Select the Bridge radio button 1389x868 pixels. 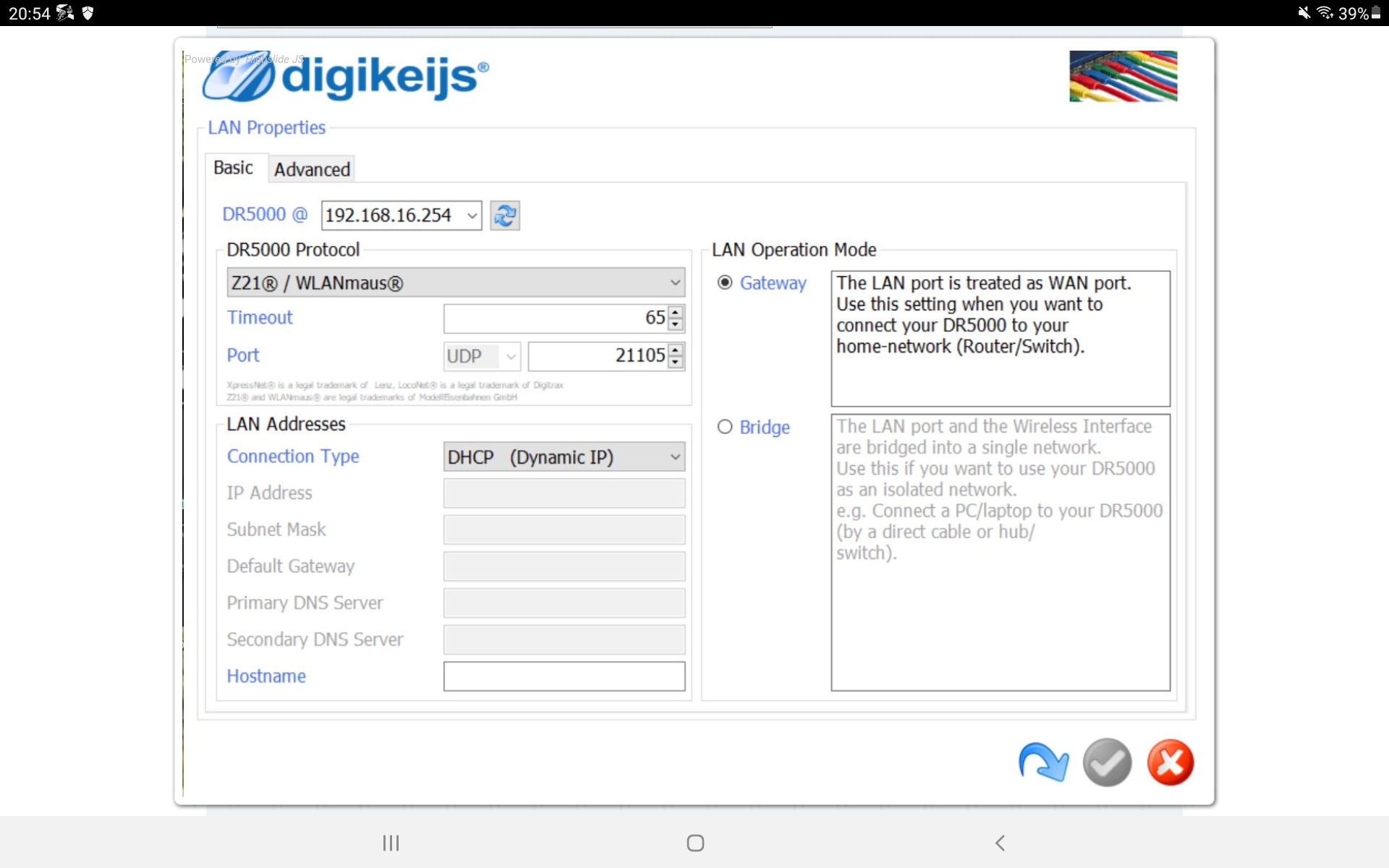[x=725, y=427]
